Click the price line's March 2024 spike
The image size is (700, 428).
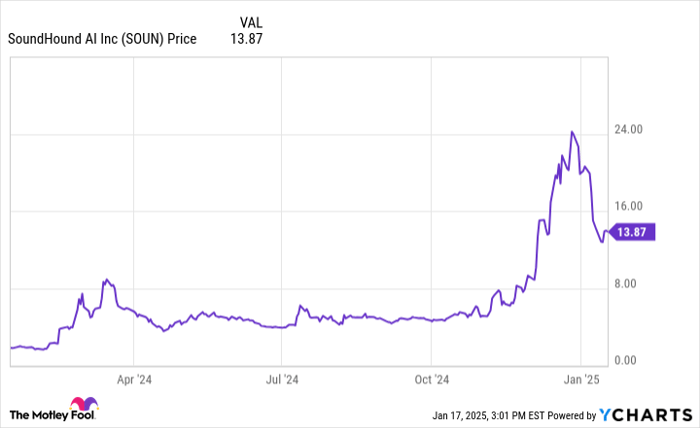click(x=105, y=281)
